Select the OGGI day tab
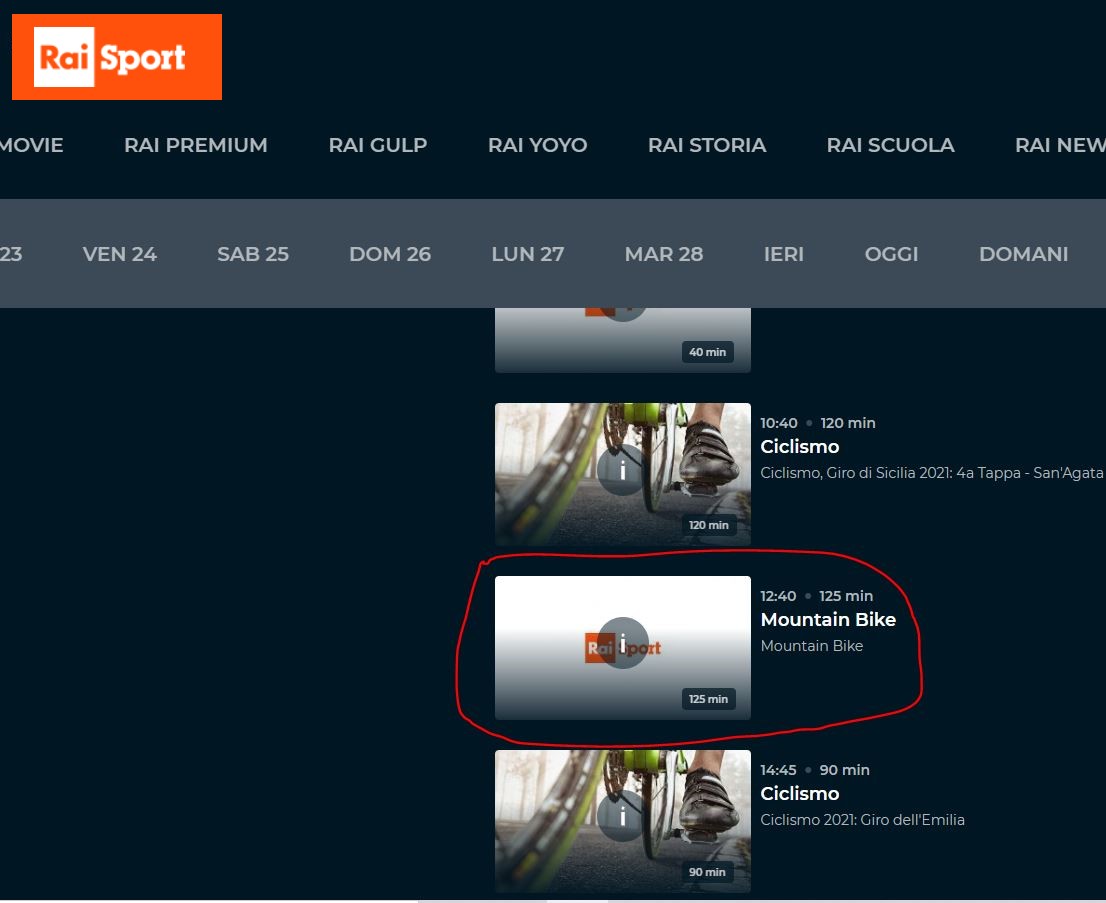This screenshot has height=903, width=1106. [x=892, y=254]
